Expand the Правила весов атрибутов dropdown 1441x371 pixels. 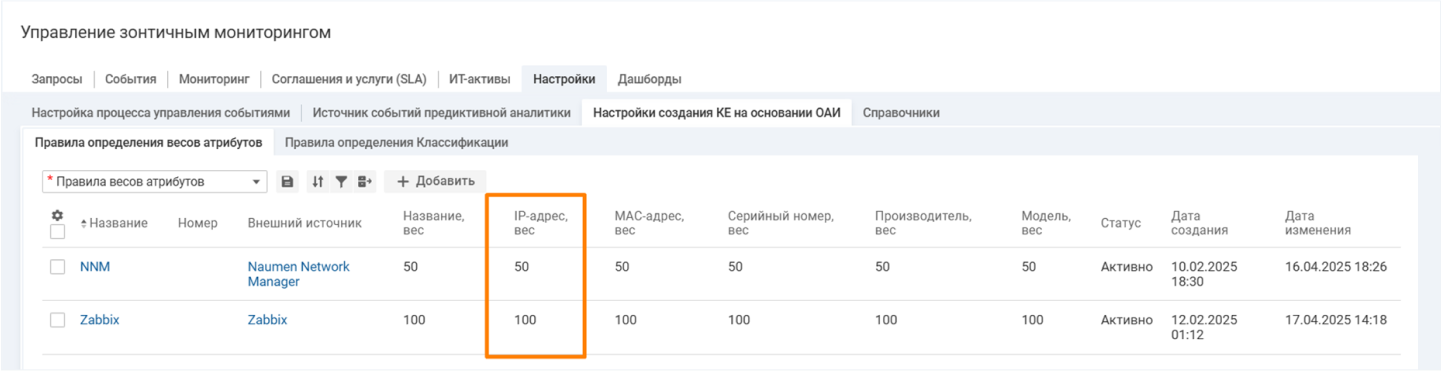pyautogui.click(x=257, y=182)
